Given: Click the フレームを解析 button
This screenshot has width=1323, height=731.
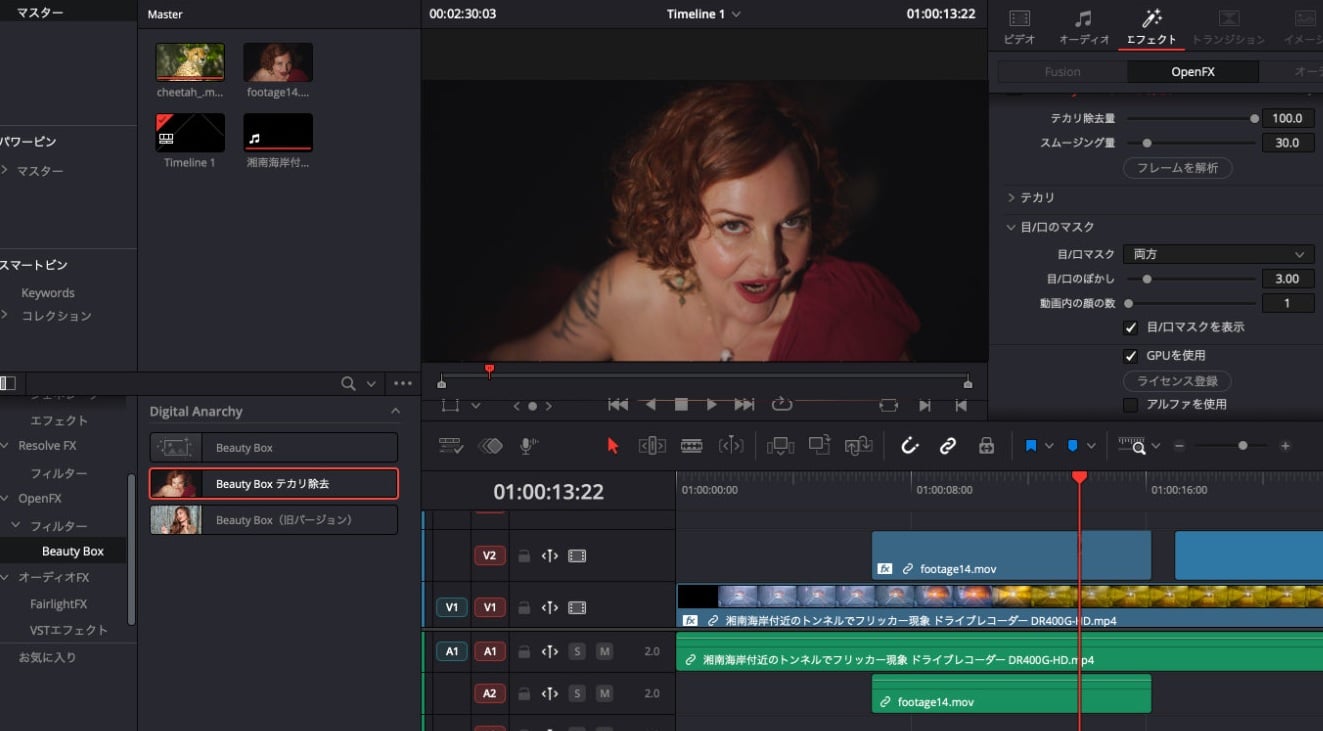Looking at the screenshot, I should coord(1177,168).
